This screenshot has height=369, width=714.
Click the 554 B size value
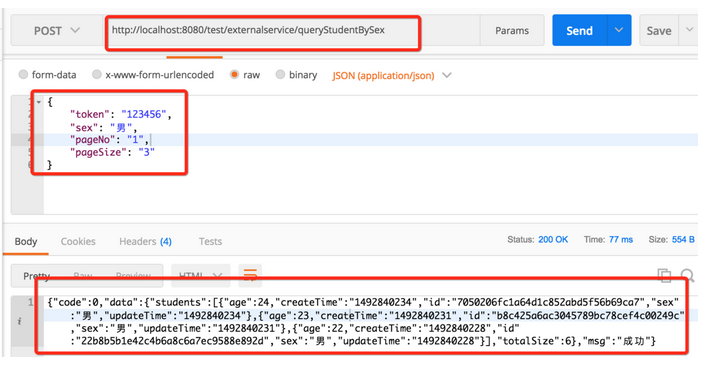click(683, 240)
